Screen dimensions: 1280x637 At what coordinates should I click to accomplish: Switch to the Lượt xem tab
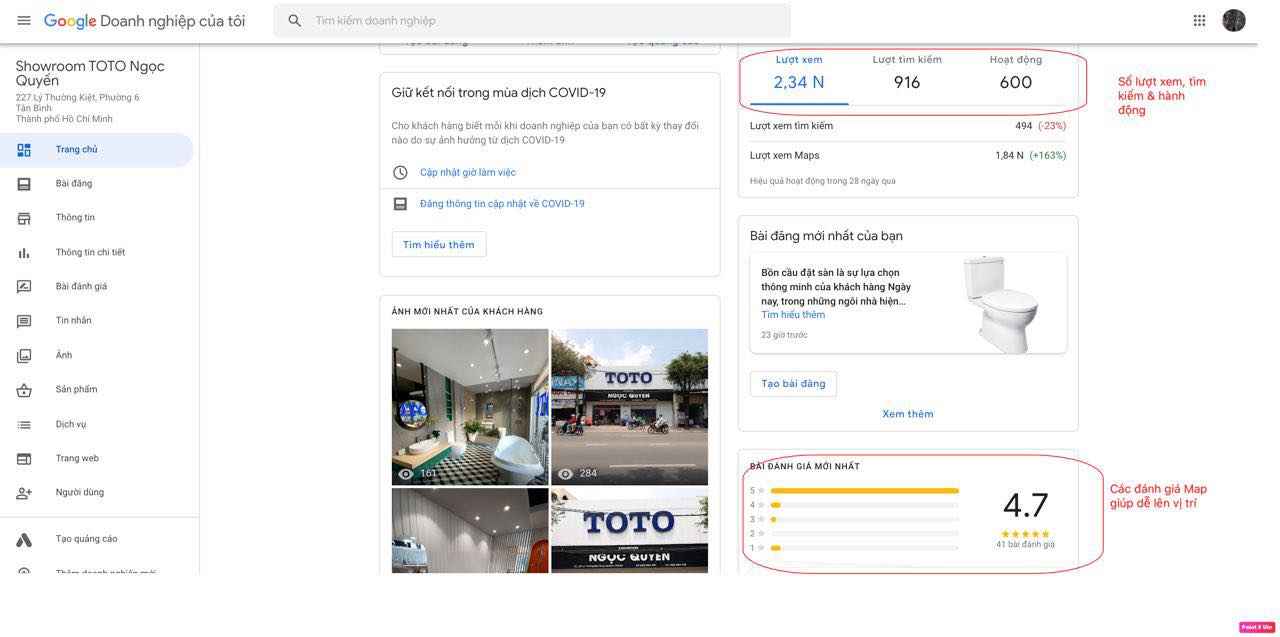(x=799, y=77)
